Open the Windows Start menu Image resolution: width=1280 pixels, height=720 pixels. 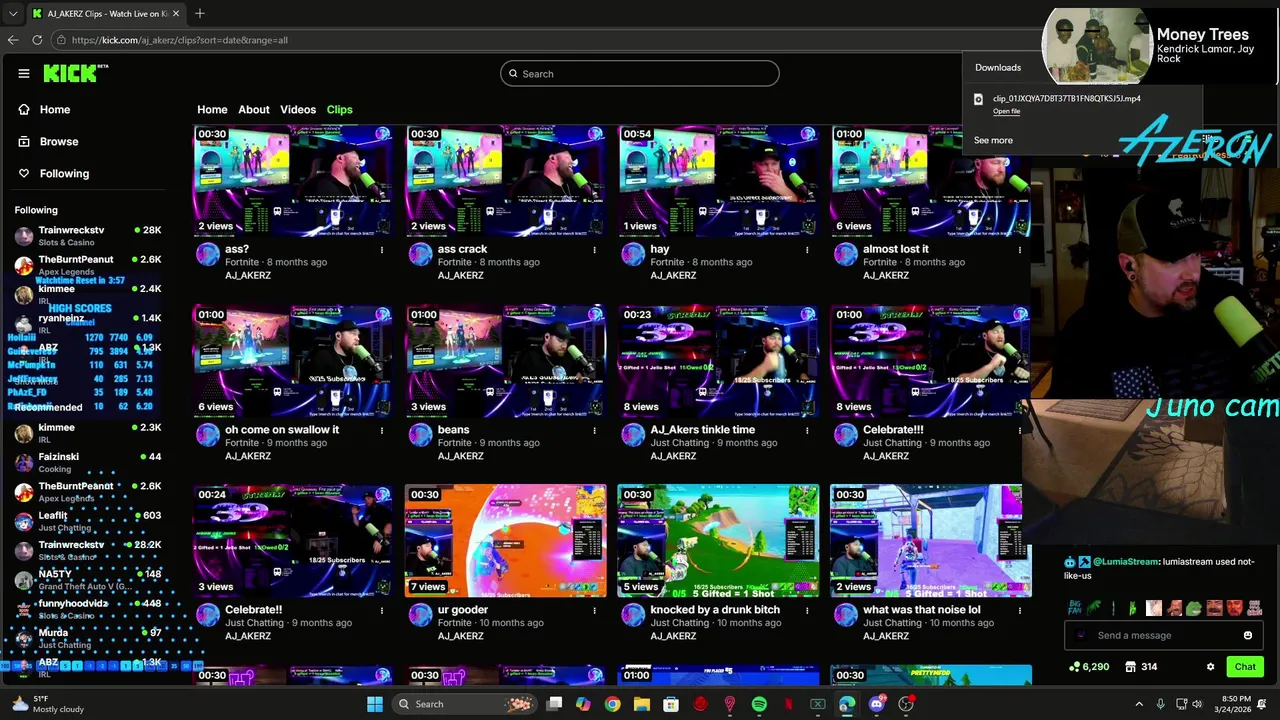374,704
